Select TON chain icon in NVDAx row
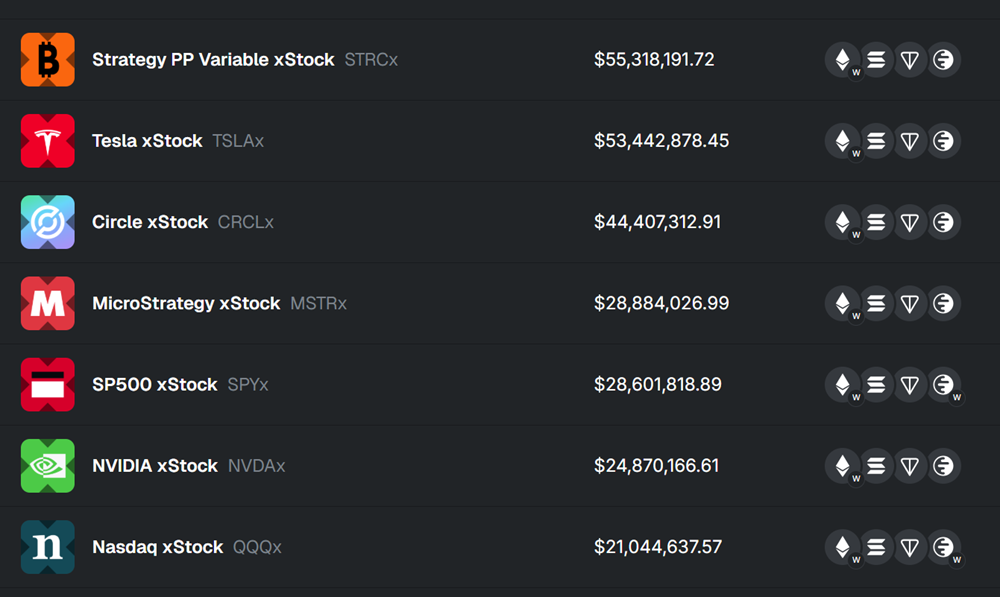This screenshot has height=597, width=1000. point(909,466)
